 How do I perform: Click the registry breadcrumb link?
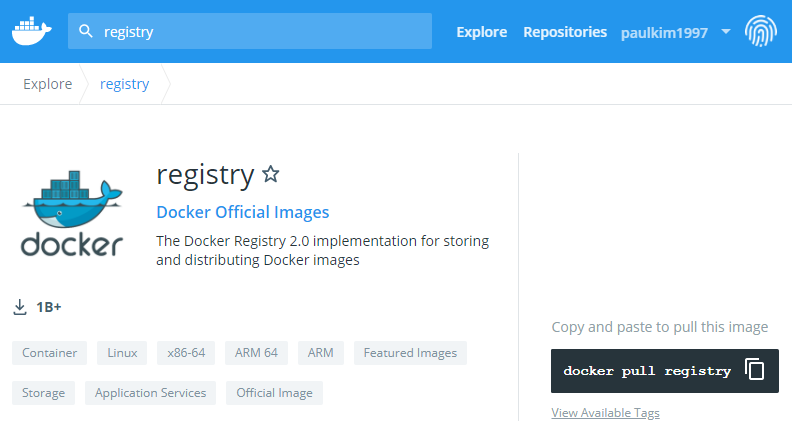point(124,84)
